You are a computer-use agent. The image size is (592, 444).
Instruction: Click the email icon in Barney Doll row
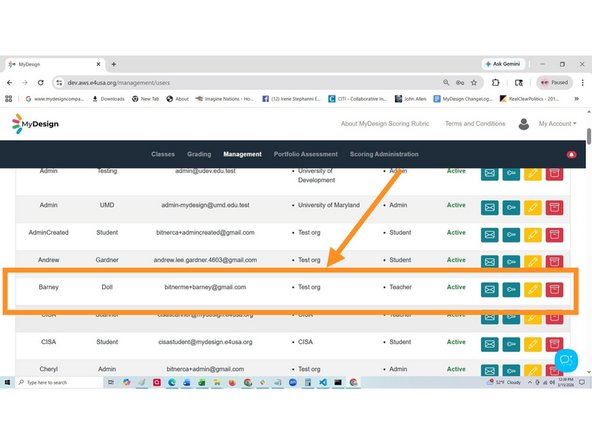[490, 290]
